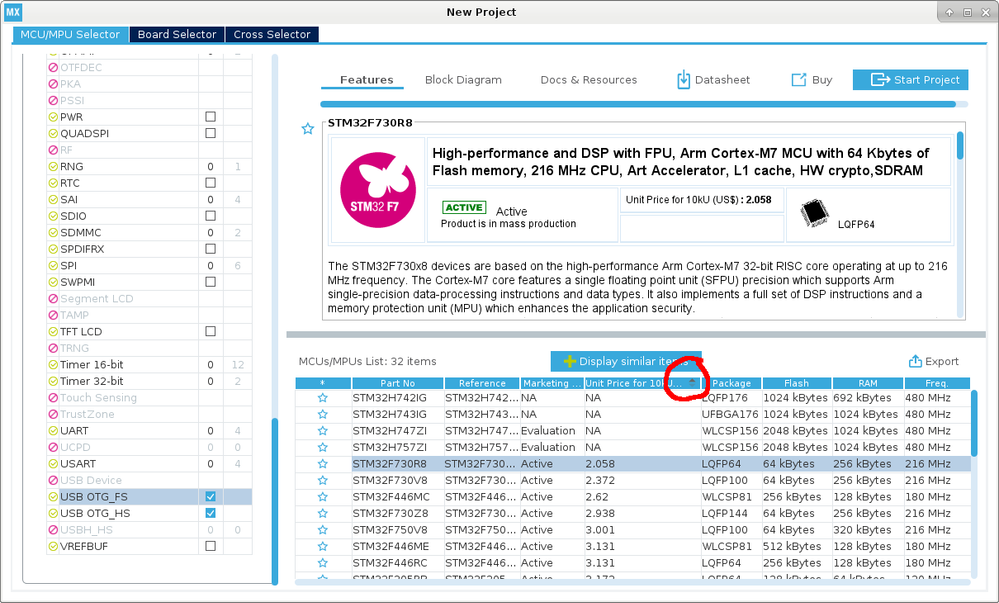
Task: Click the VREFBUF green check icon
Action: point(53,546)
